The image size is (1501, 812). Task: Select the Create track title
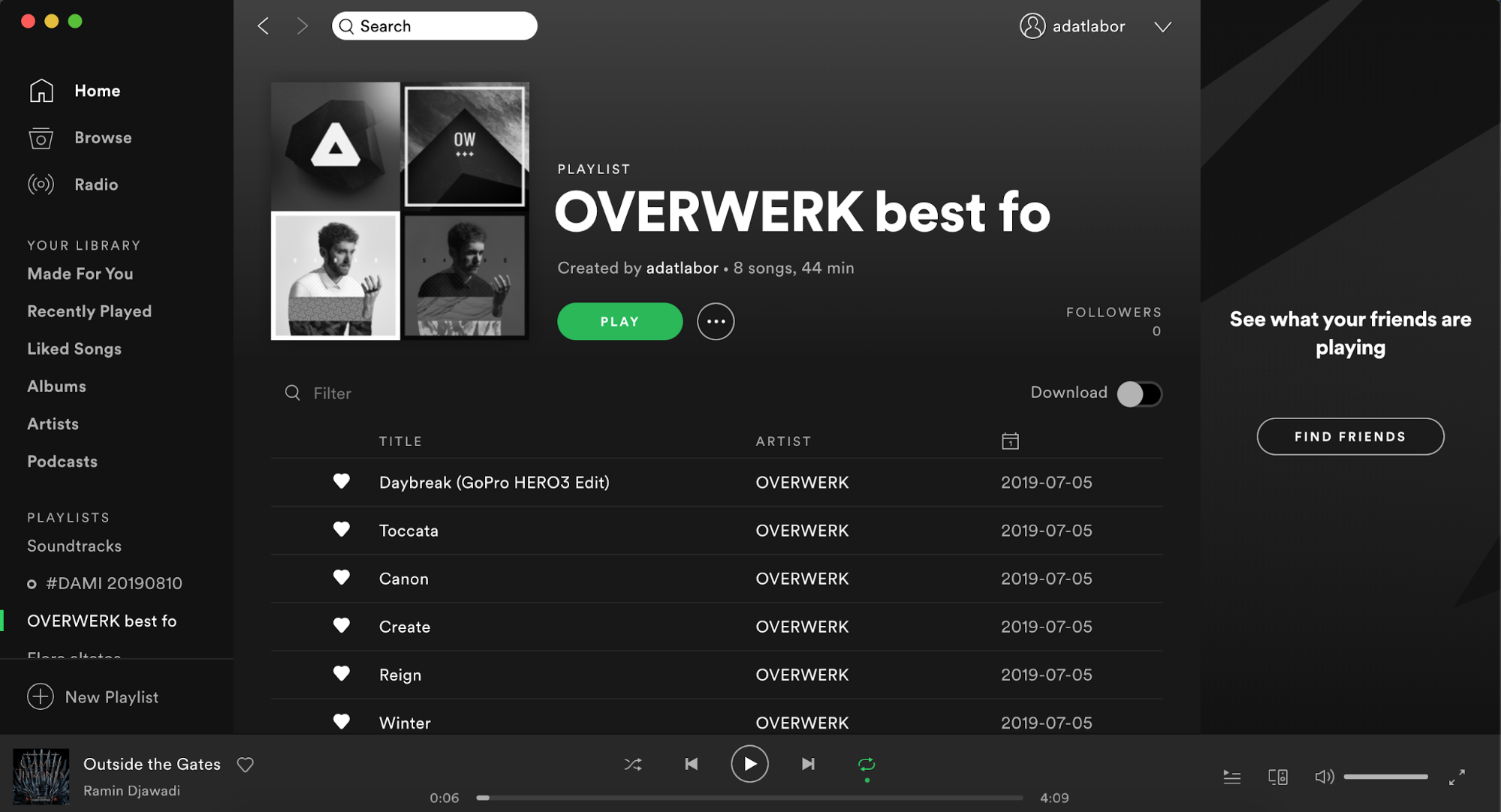coord(405,627)
